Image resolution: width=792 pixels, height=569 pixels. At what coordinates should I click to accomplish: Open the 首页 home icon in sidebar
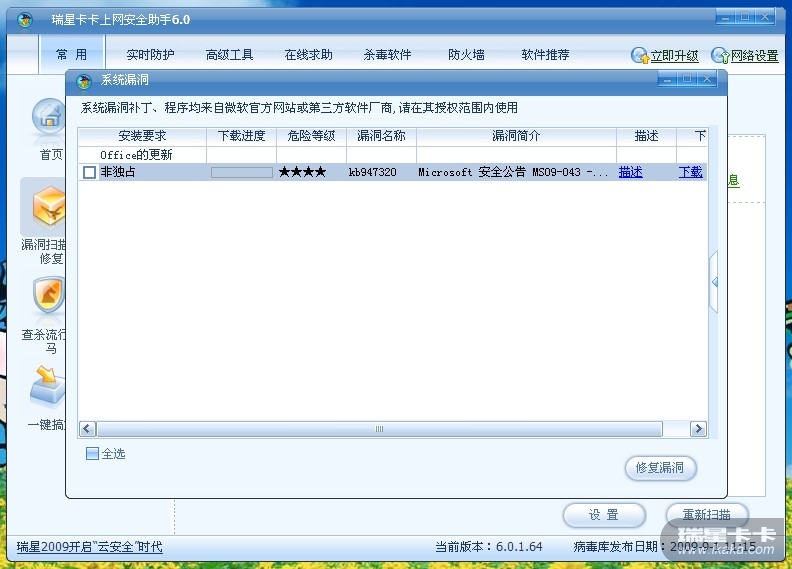(x=48, y=117)
